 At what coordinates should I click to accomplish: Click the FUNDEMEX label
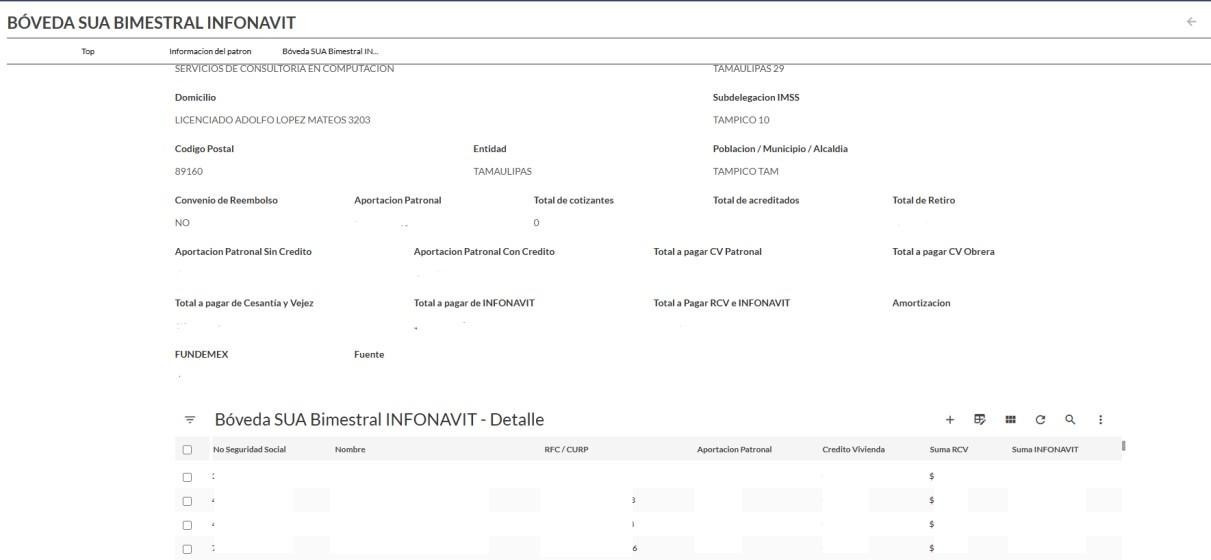[x=201, y=354]
